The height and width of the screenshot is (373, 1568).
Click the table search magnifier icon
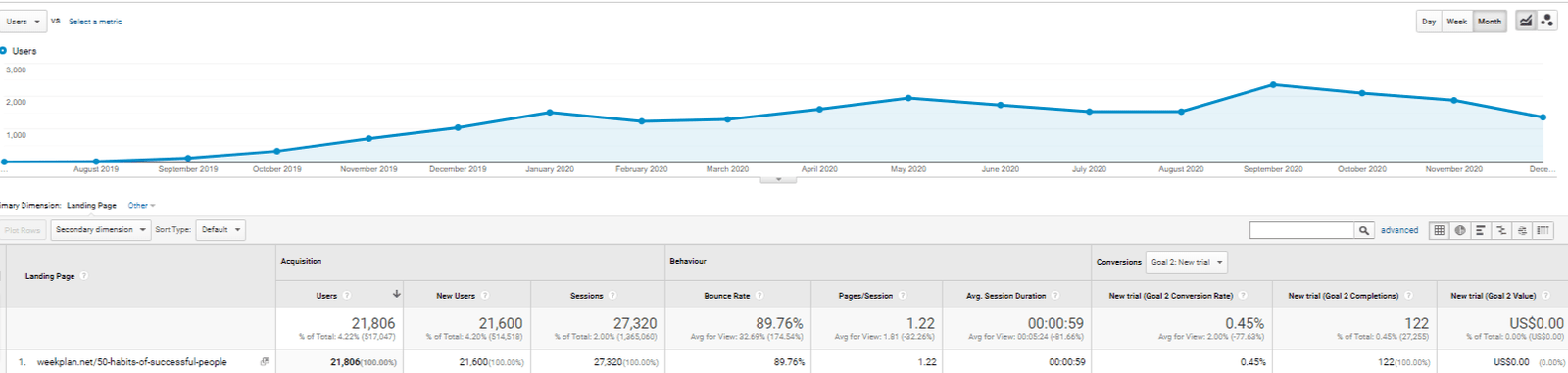point(1363,230)
